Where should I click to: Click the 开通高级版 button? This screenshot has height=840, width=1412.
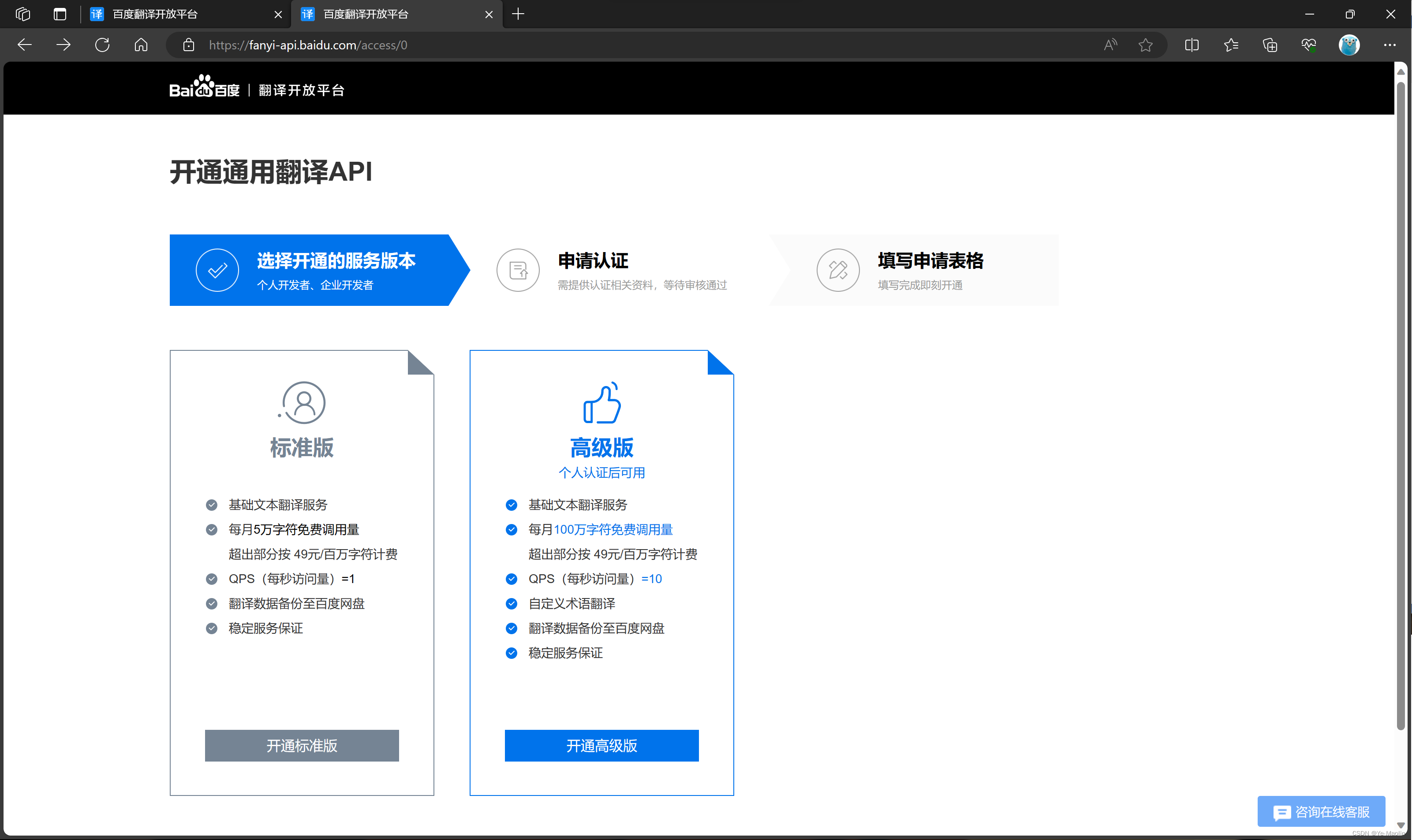[601, 745]
